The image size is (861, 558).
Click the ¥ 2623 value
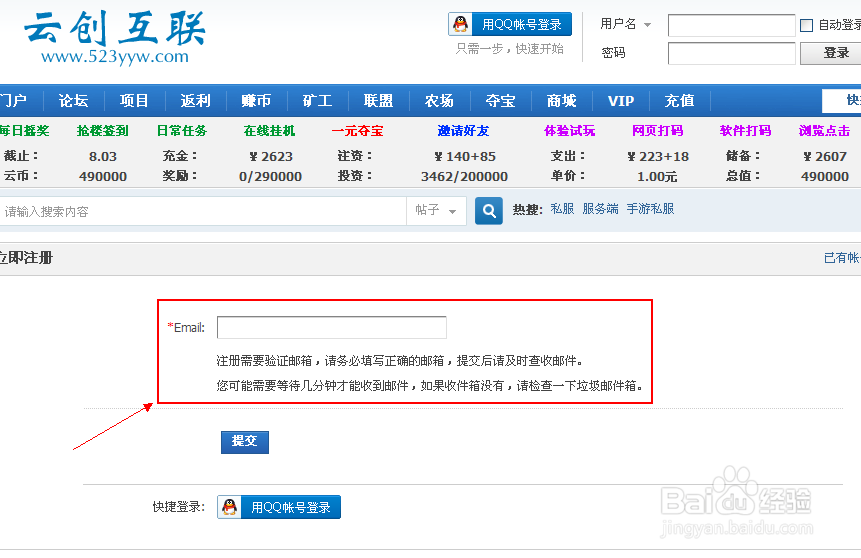click(x=271, y=157)
